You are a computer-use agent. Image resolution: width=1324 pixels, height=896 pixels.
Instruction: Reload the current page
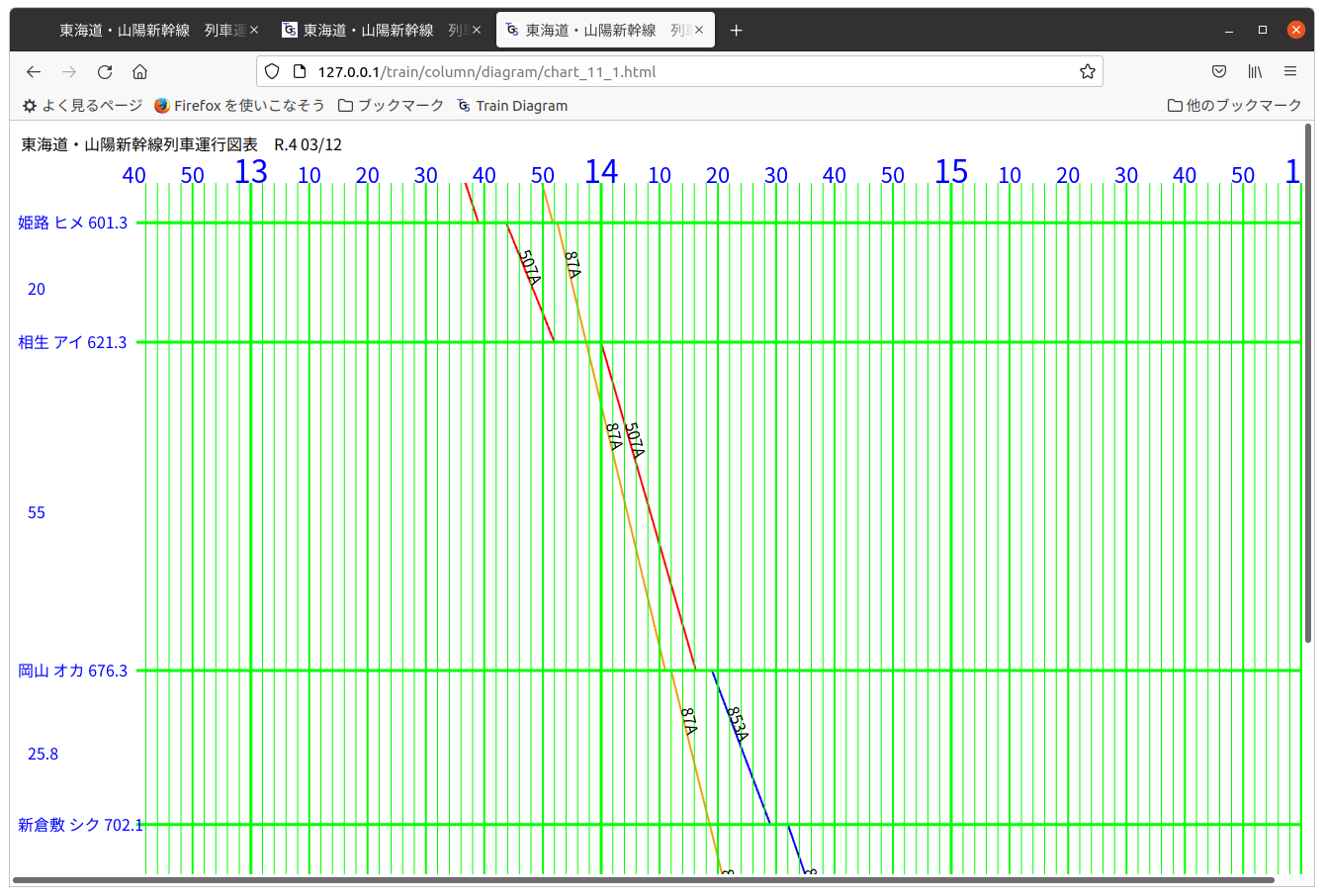105,71
